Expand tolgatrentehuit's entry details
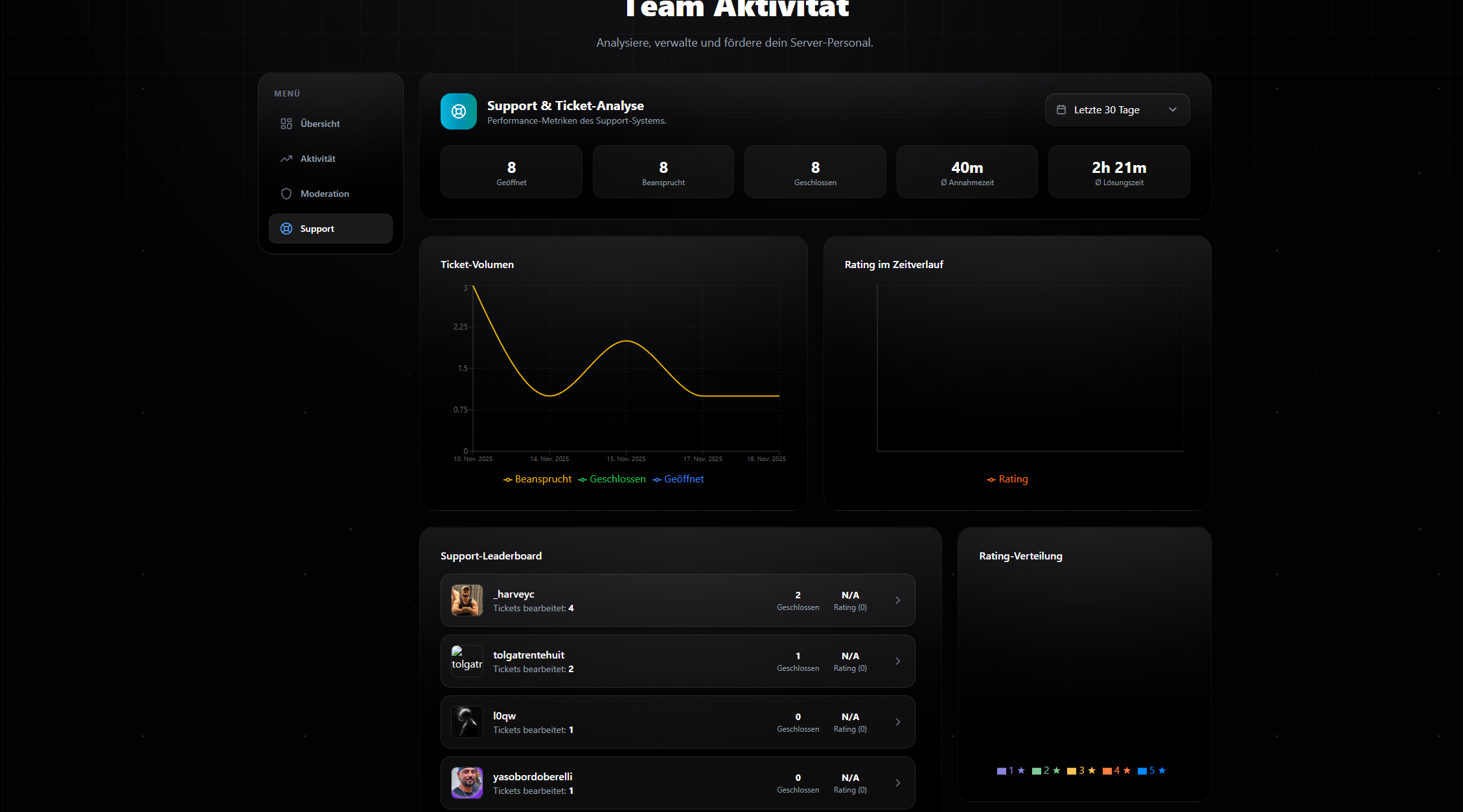The height and width of the screenshot is (812, 1463). pyautogui.click(x=677, y=660)
